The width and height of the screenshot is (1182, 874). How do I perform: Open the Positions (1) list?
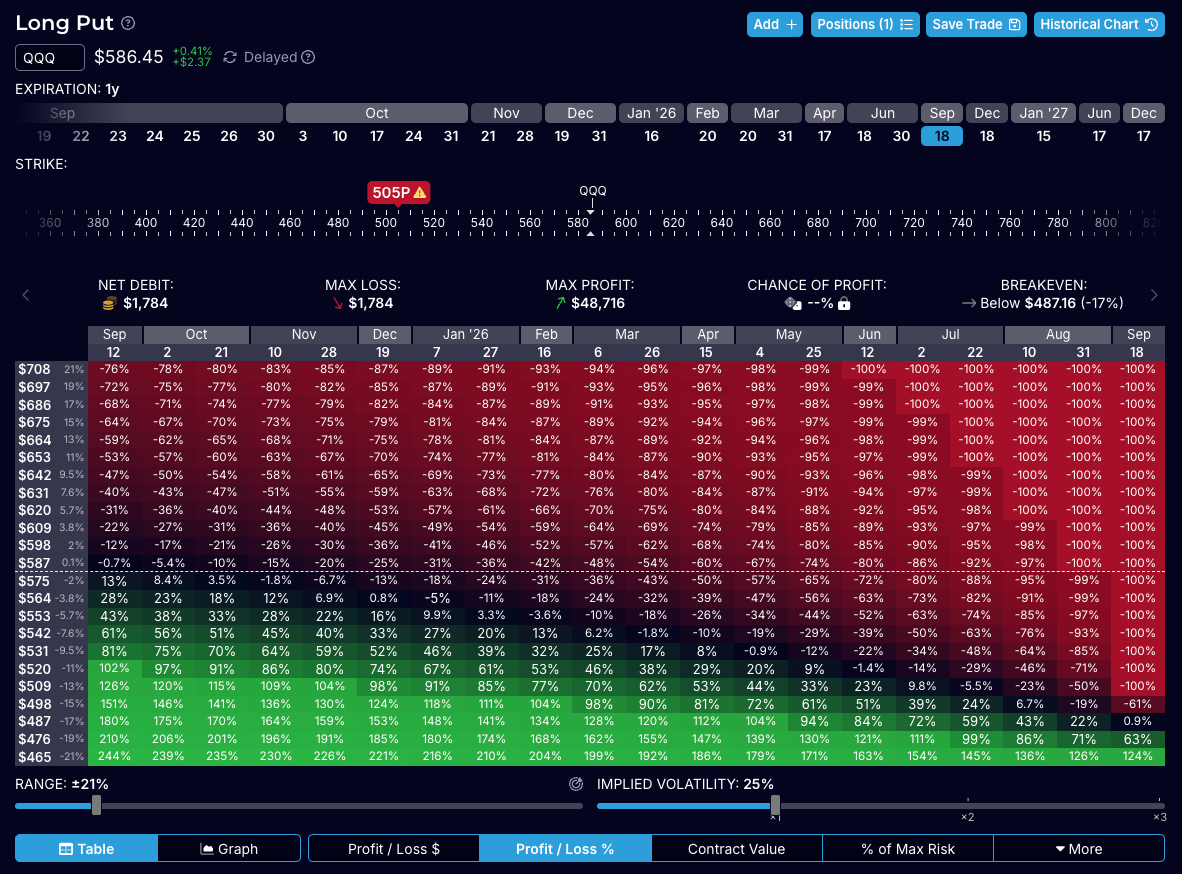864,24
